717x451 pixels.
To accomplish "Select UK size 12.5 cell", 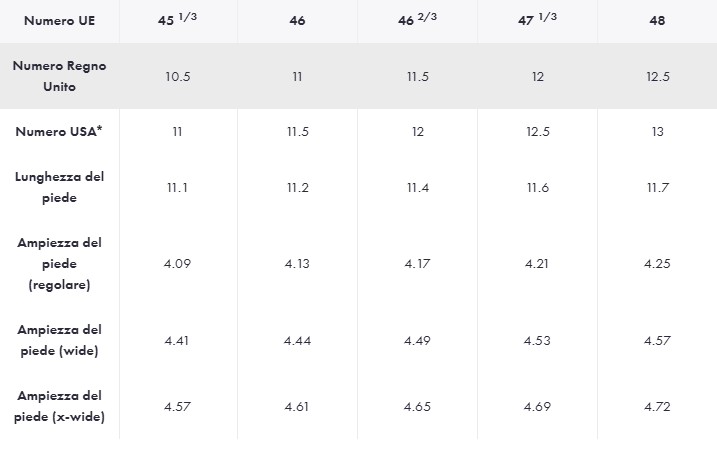I will [657, 77].
